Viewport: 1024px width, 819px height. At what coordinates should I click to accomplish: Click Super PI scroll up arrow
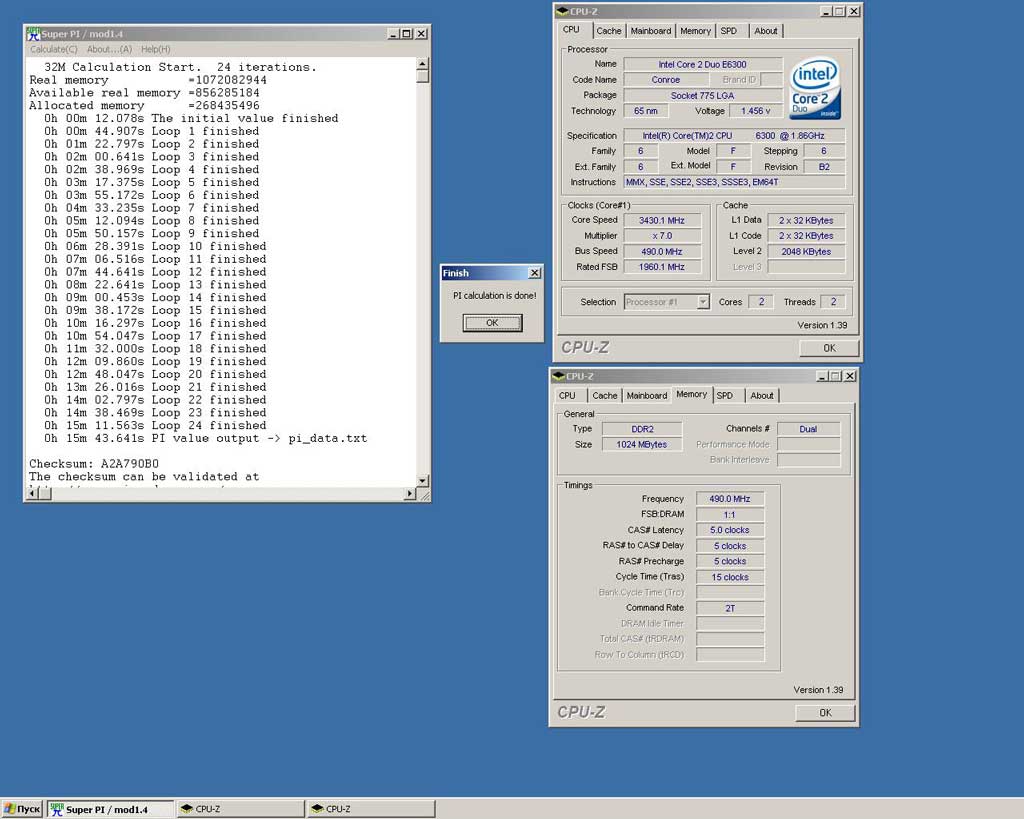(x=423, y=64)
